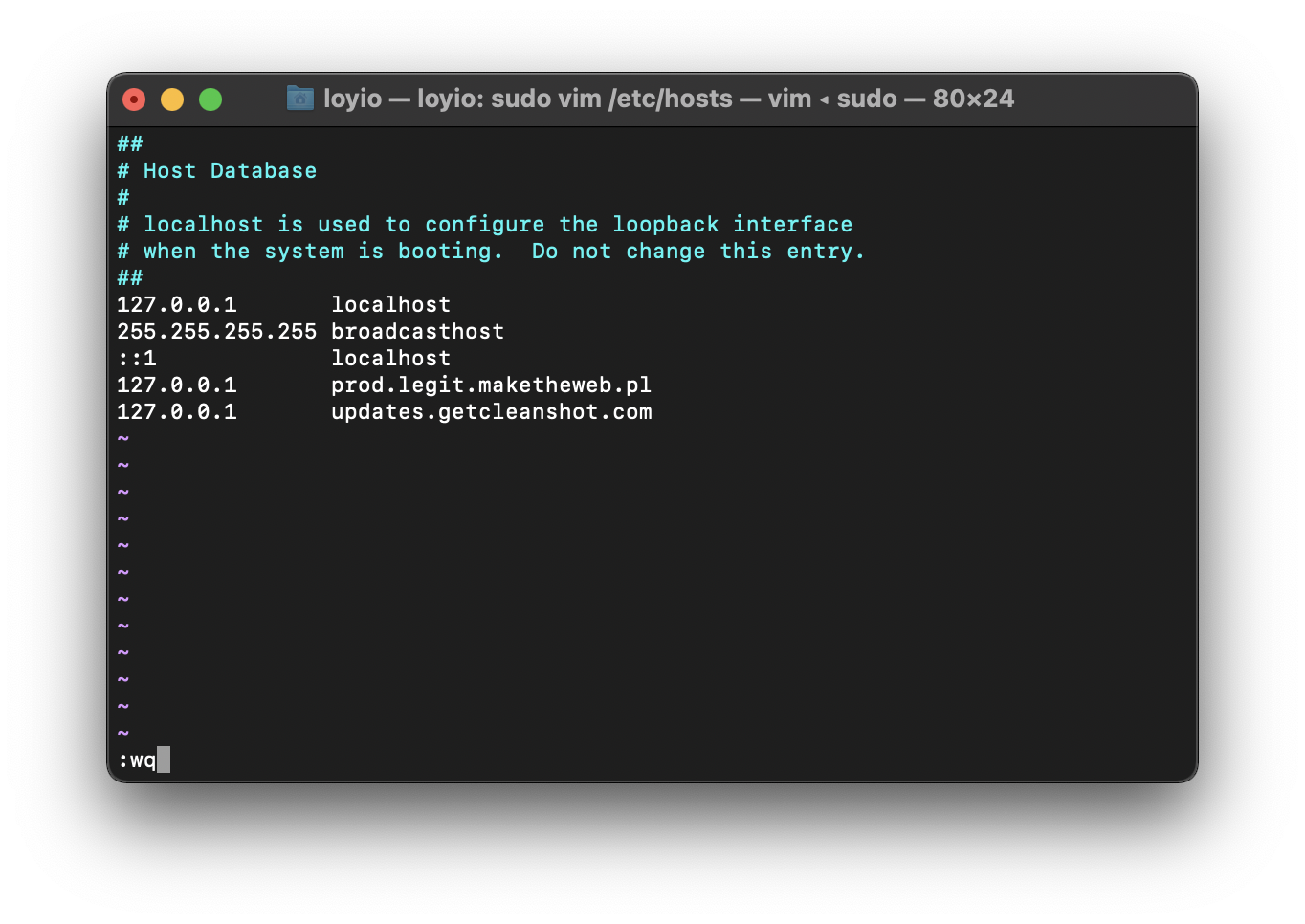Click the ':wq' command line at bottom

(137, 760)
